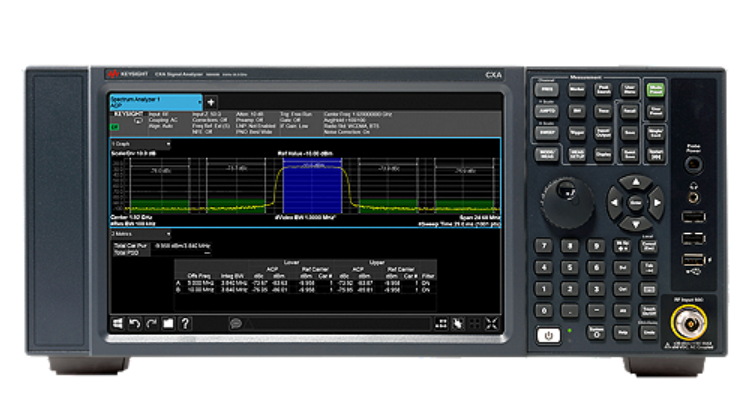Image resolution: width=750 pixels, height=407 pixels.
Task: Push the Help key on keypad
Action: point(622,333)
